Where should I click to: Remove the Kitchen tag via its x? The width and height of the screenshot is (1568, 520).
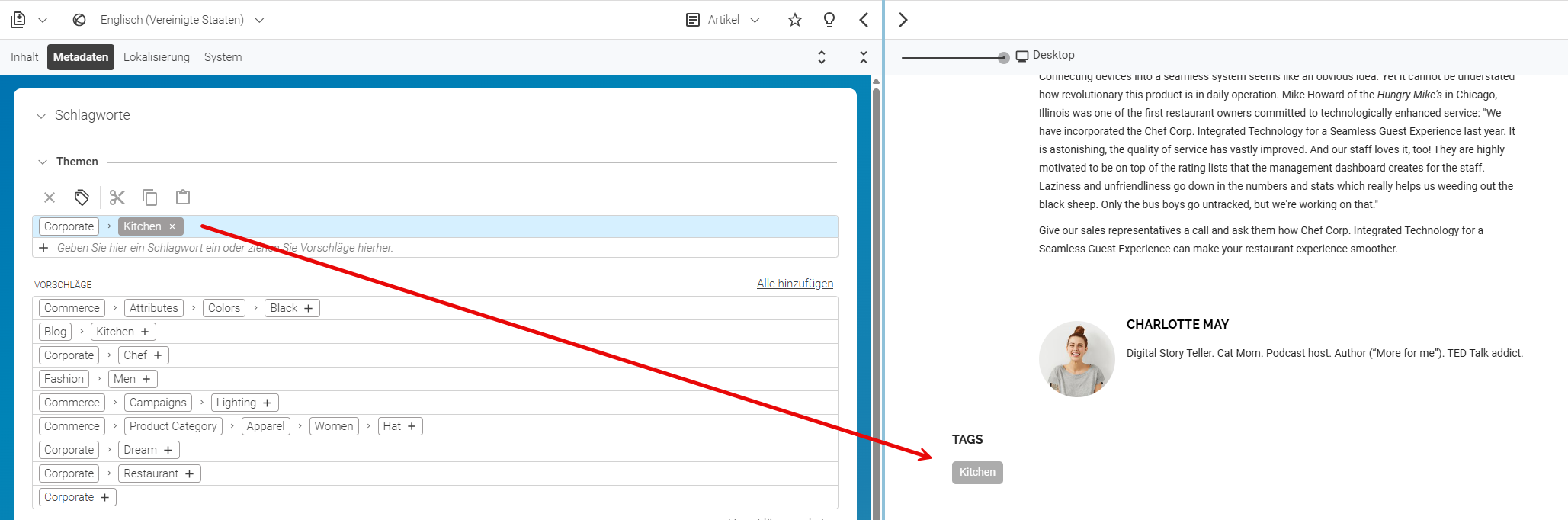click(172, 226)
